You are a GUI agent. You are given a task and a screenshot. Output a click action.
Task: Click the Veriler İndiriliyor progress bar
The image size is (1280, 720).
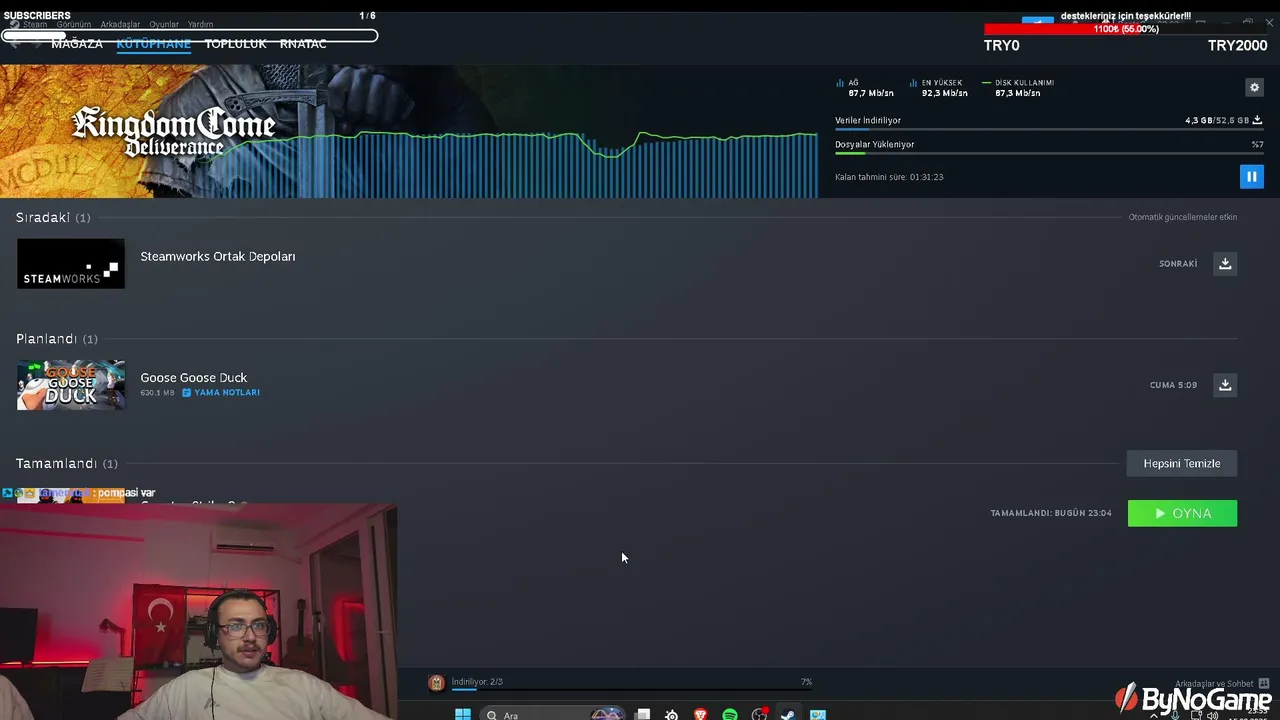pos(1049,130)
